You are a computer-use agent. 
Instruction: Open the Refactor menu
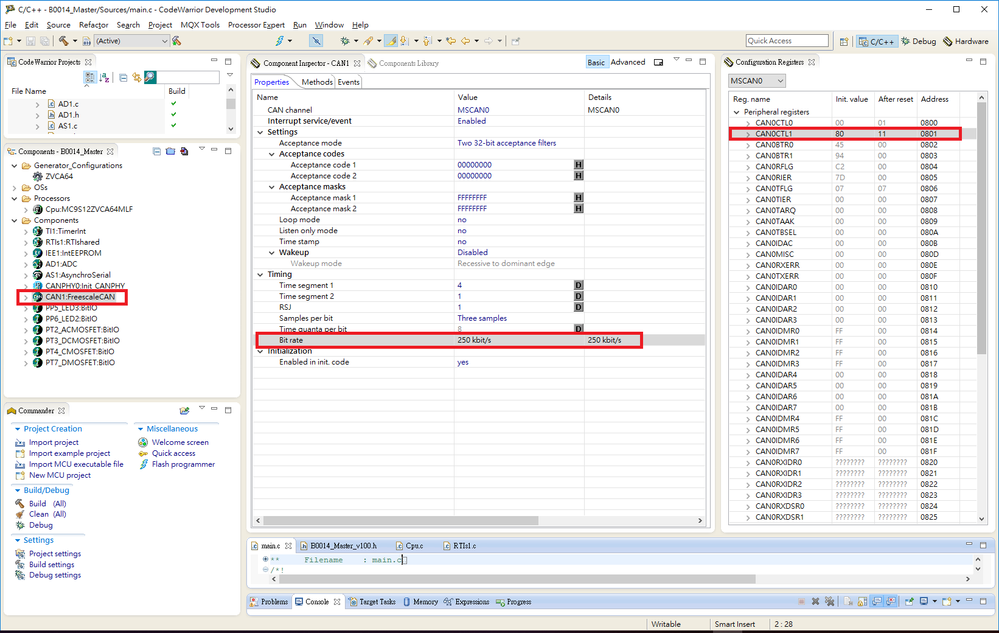(94, 25)
